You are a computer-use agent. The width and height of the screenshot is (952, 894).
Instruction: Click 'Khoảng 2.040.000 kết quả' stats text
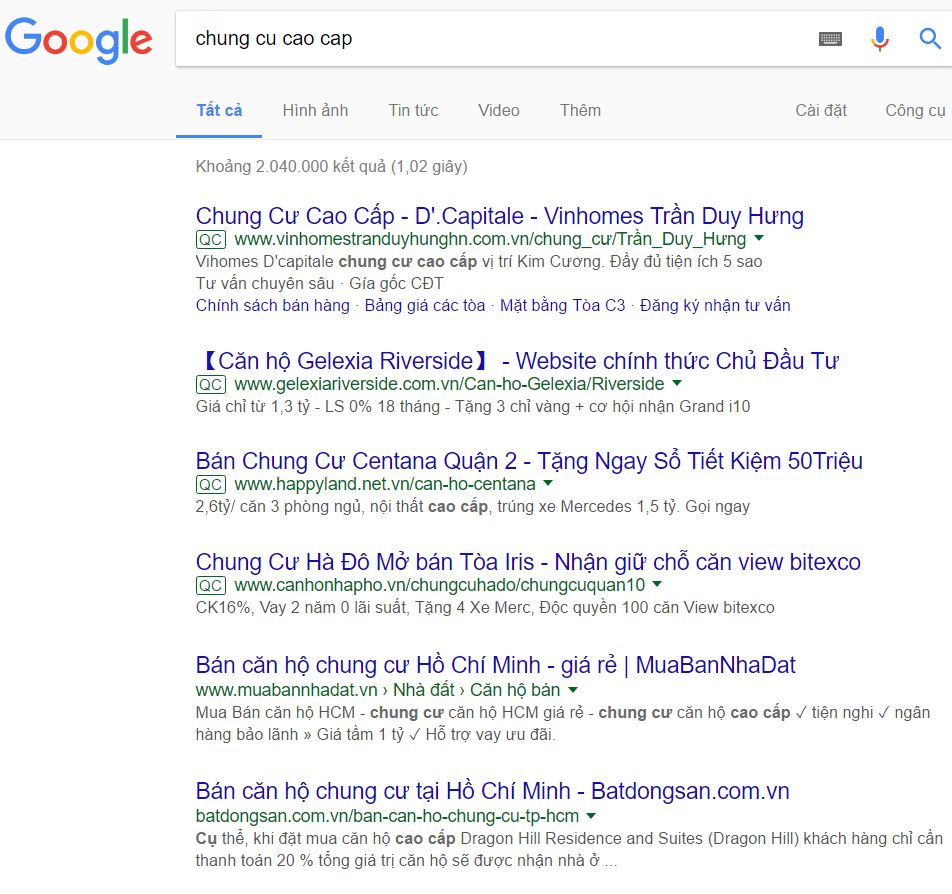[x=332, y=166]
